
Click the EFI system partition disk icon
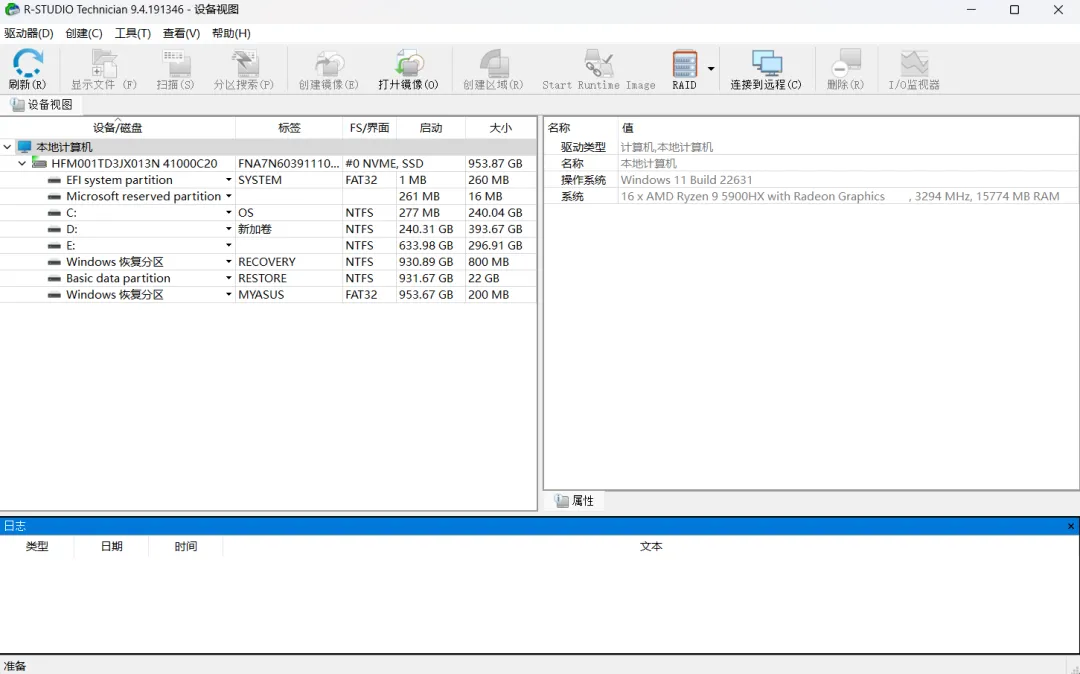pos(54,180)
